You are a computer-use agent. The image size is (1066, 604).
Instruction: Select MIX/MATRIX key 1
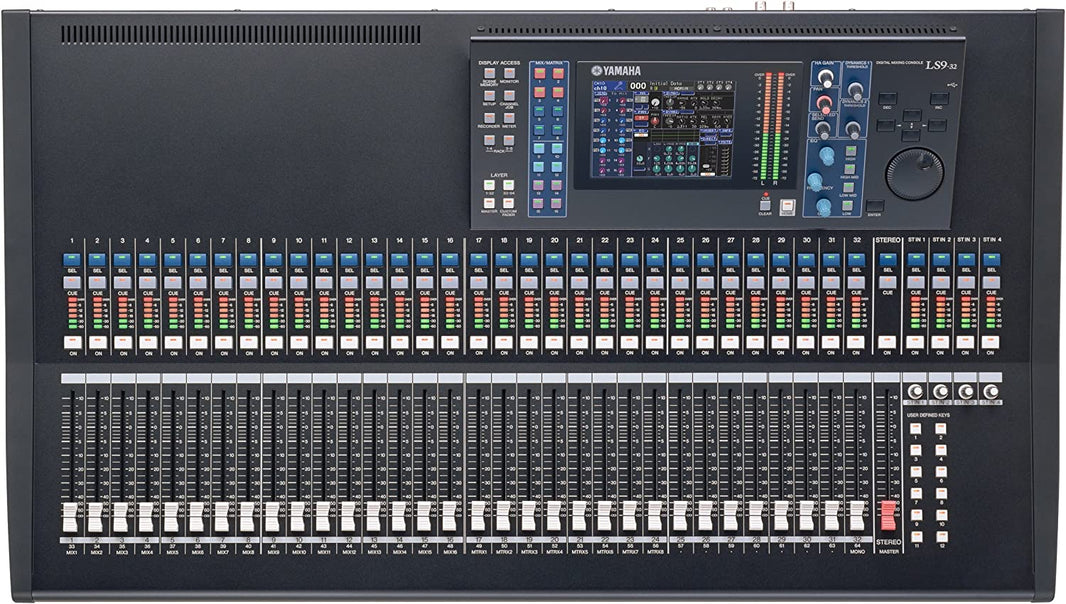[x=540, y=73]
